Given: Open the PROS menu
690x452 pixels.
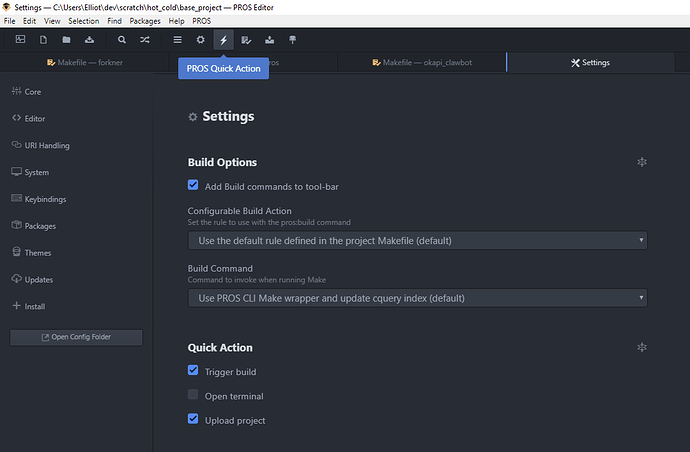Looking at the screenshot, I should coord(202,21).
